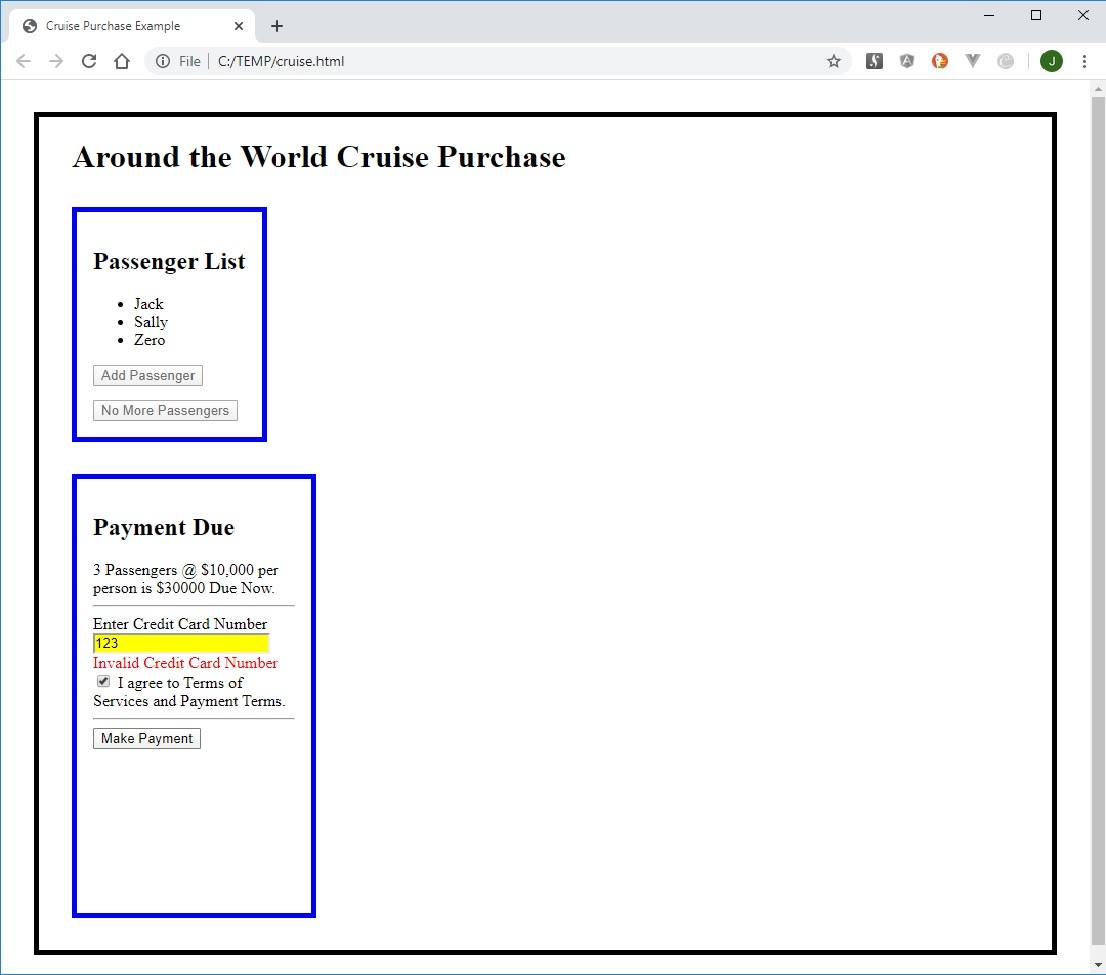The image size is (1106, 975).
Task: Go back using browser back arrow
Action: 23,61
